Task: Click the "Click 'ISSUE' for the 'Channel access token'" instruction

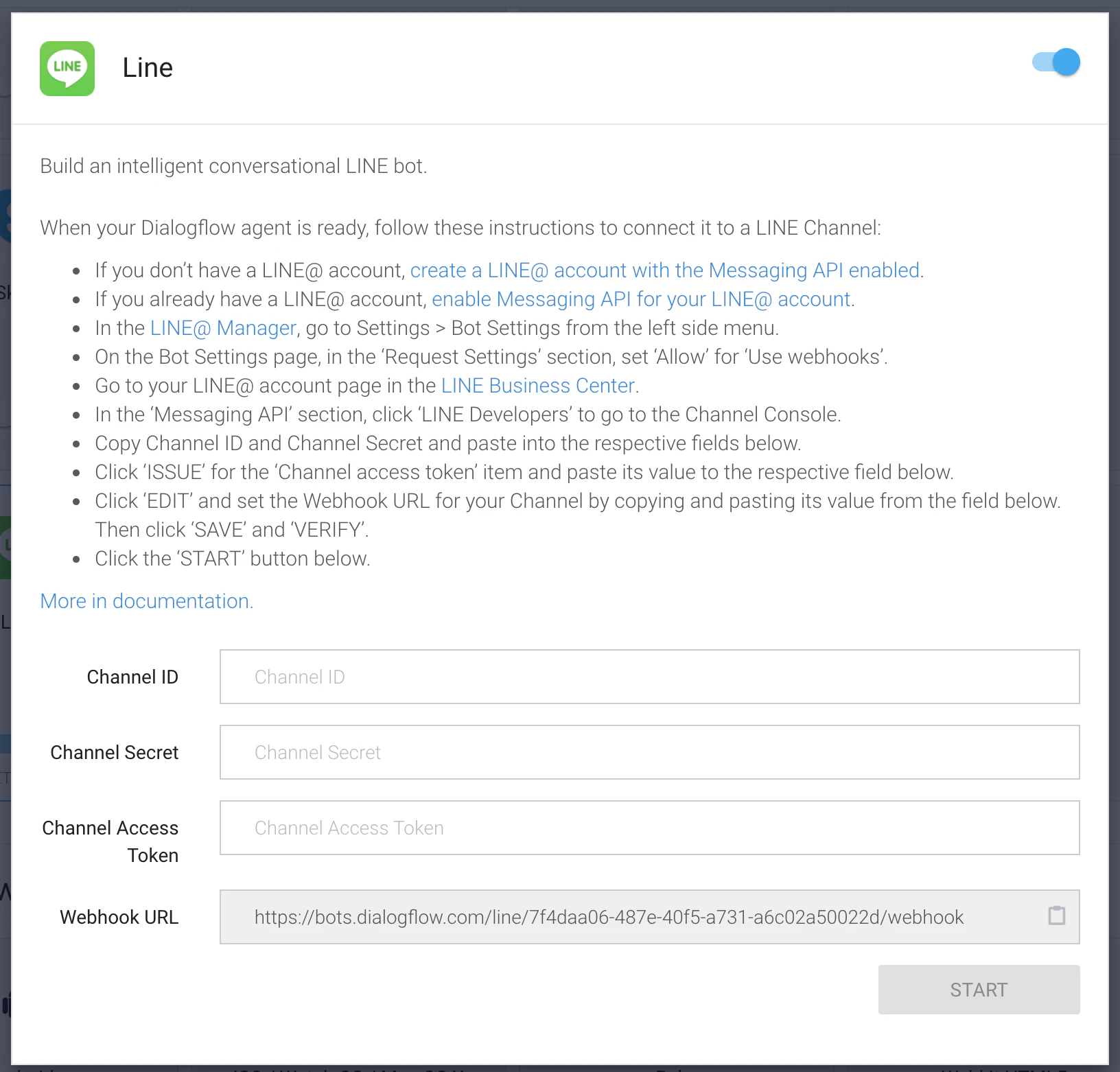Action: tap(524, 472)
